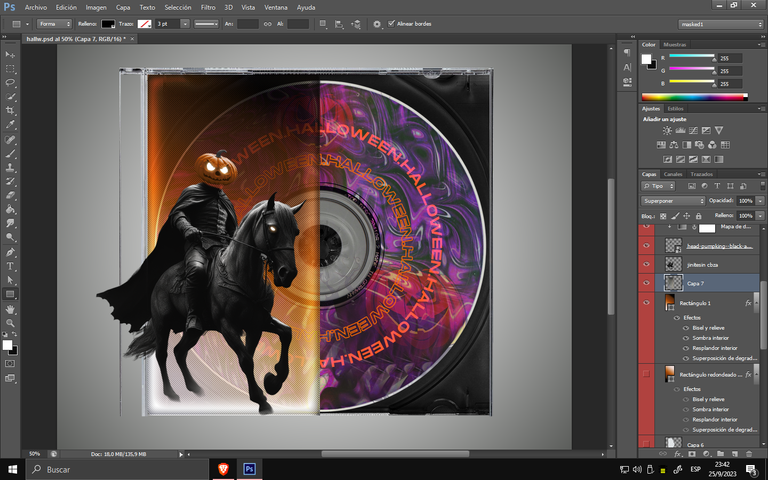Toggle Rectángulo 1 Resplandor interior effect visibility

coord(686,348)
